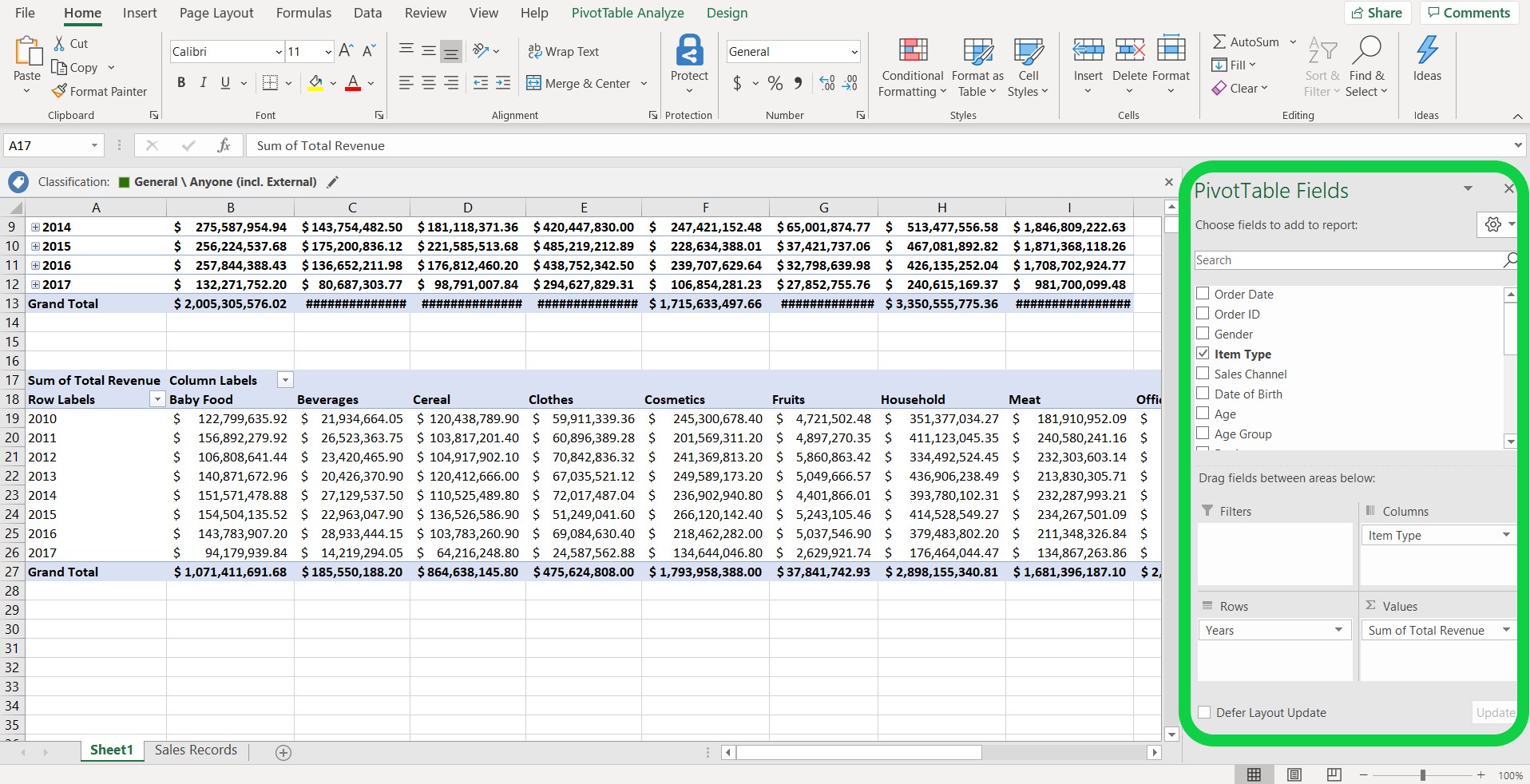Expand the 2014 row group
This screenshot has width=1530, height=784.
[34, 227]
